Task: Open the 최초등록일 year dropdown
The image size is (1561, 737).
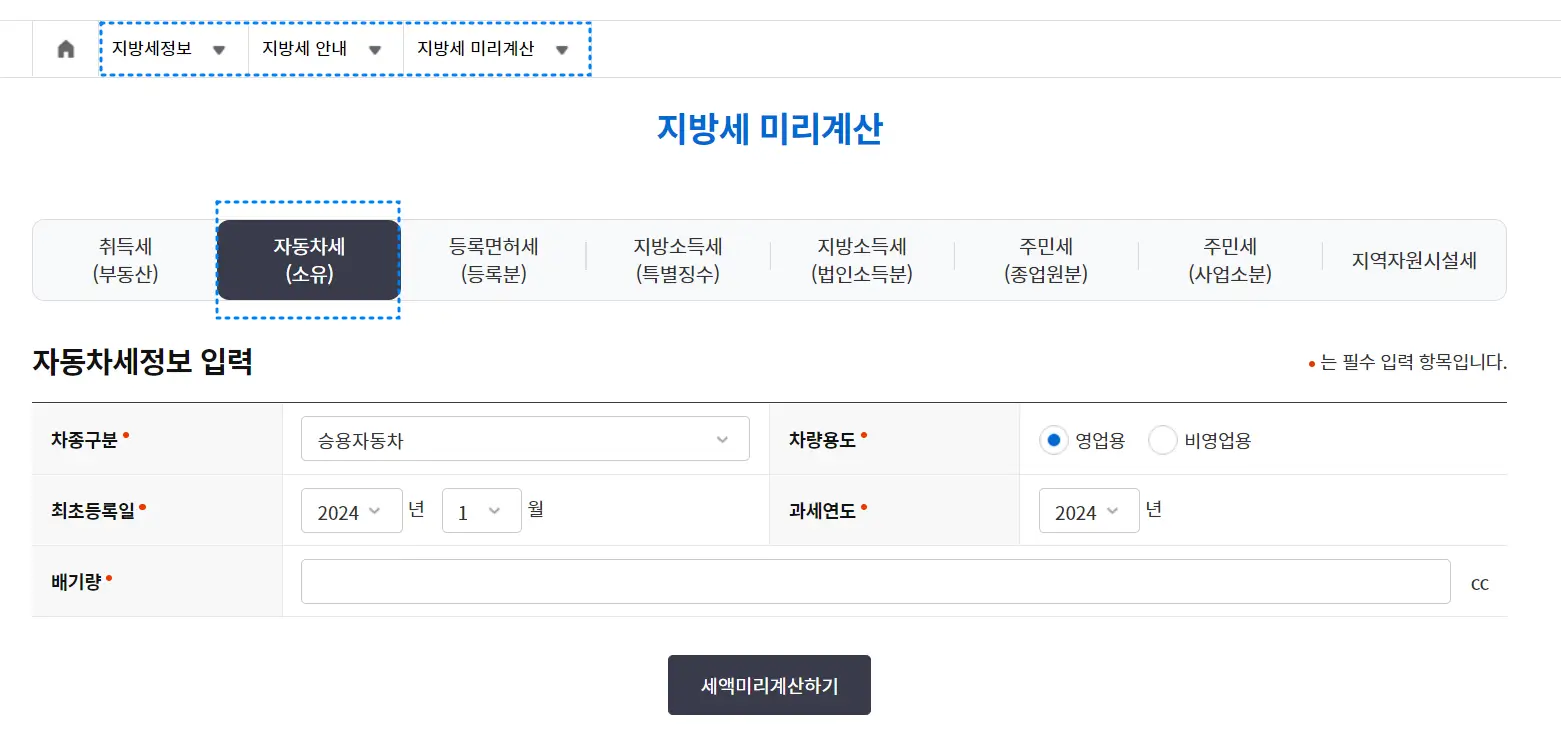Action: click(351, 510)
